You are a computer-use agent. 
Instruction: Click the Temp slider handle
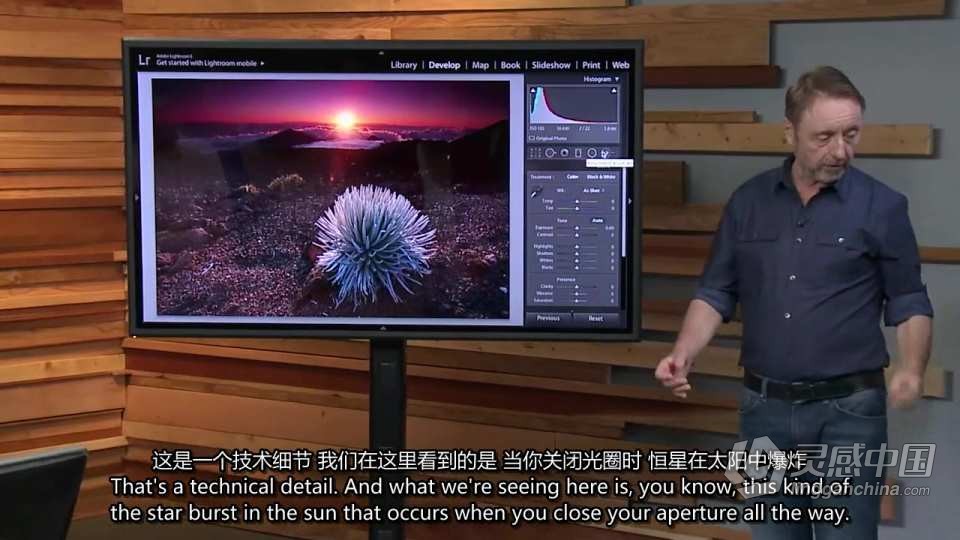click(x=577, y=201)
